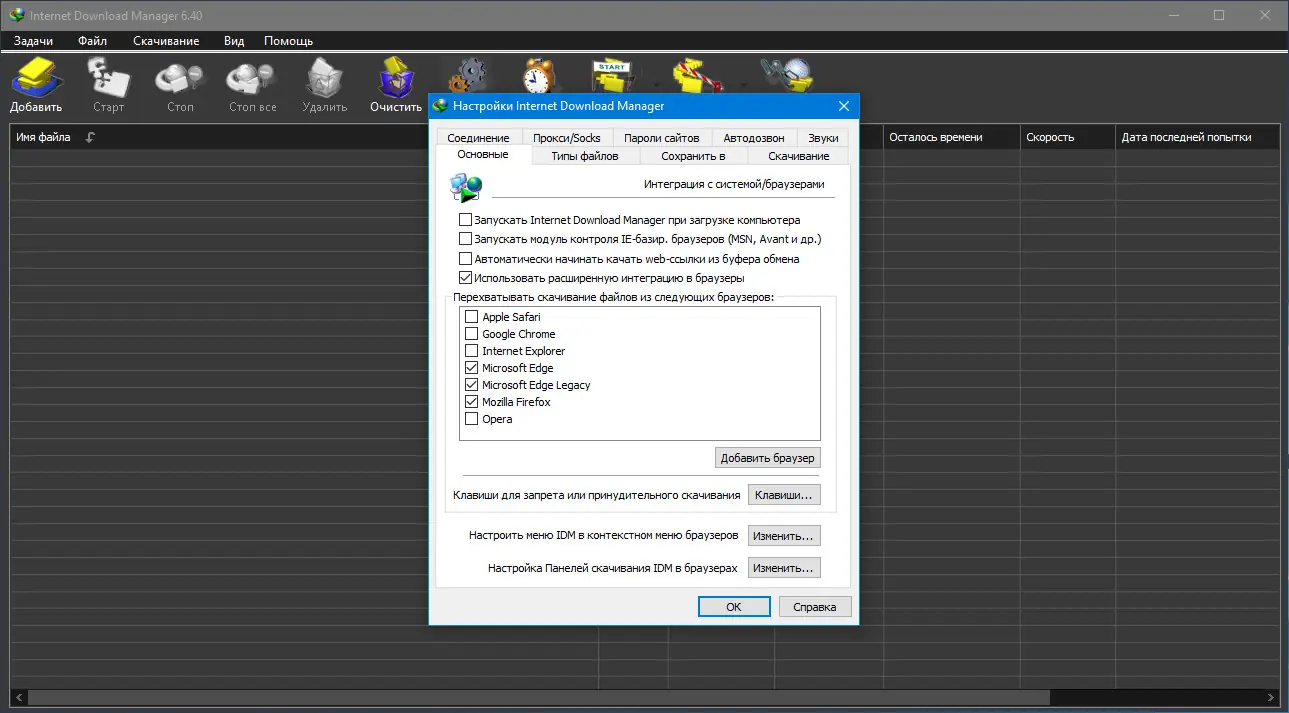Check the Internet Explorer browser box
Image resolution: width=1289 pixels, height=713 pixels.
click(x=472, y=351)
